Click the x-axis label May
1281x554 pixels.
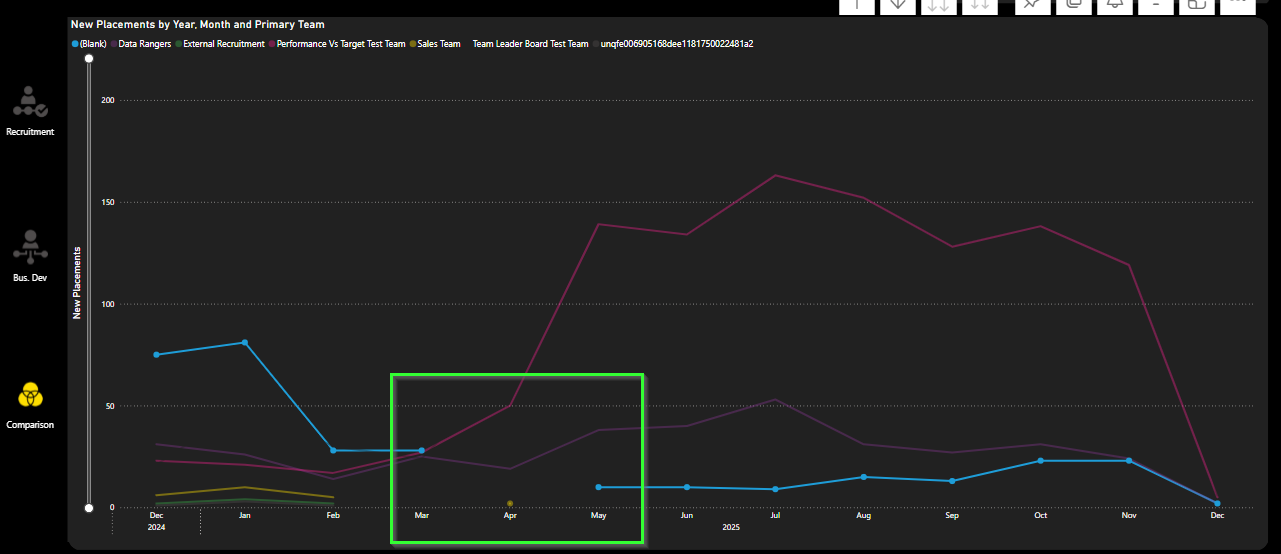[x=599, y=516]
